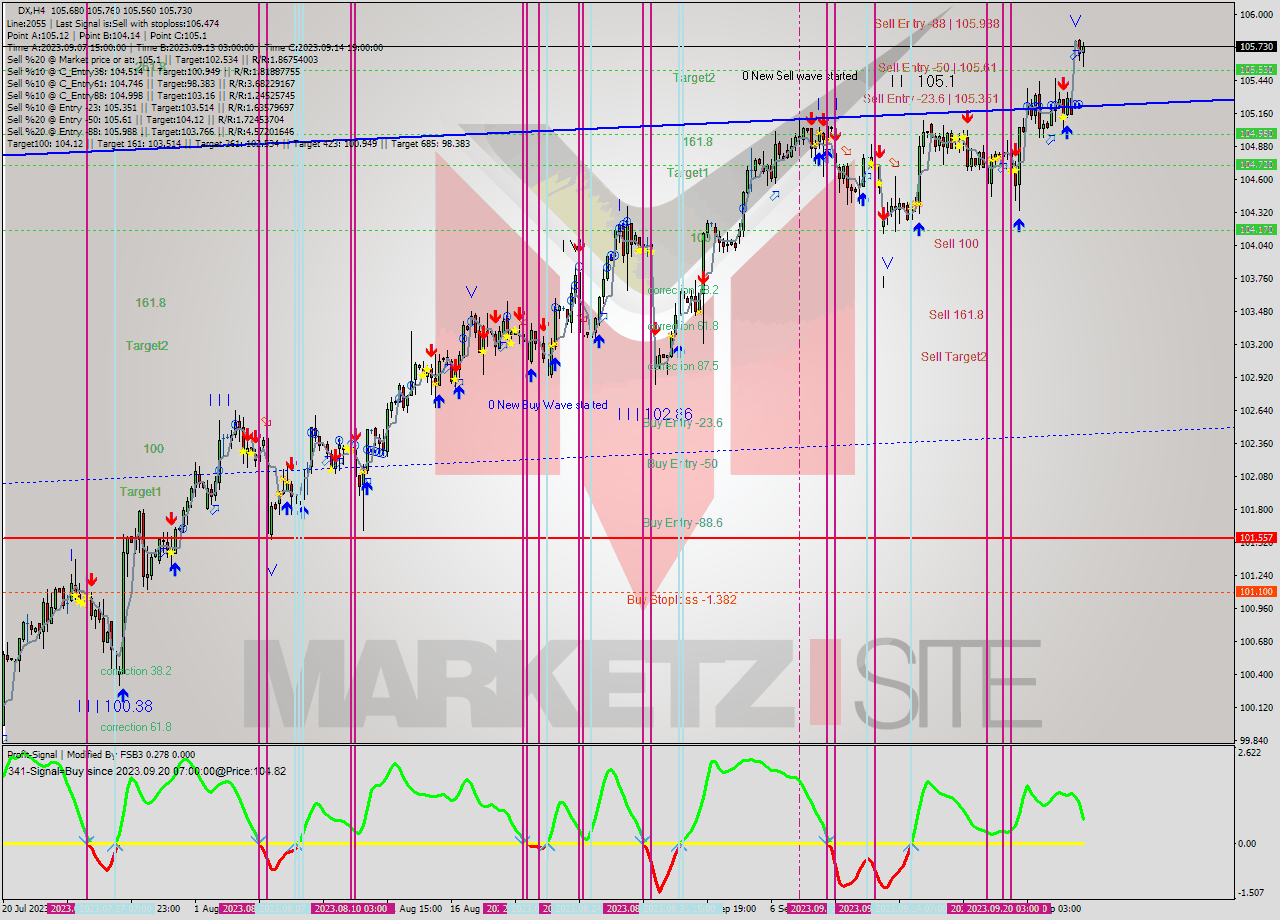Click the 'Buy Entry -50' label

click(x=682, y=464)
